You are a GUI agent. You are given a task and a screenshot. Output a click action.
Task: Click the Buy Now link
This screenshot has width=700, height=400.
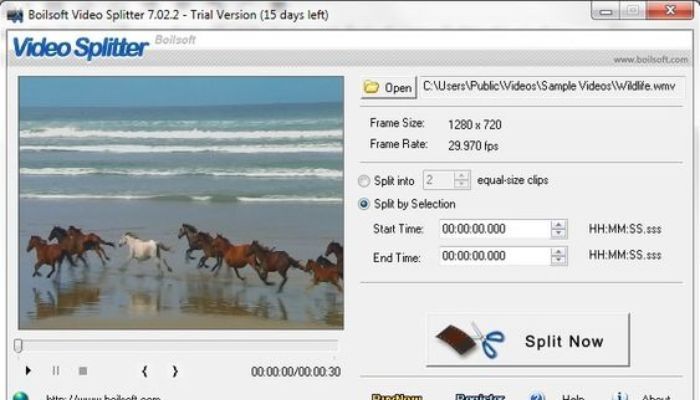(397, 397)
